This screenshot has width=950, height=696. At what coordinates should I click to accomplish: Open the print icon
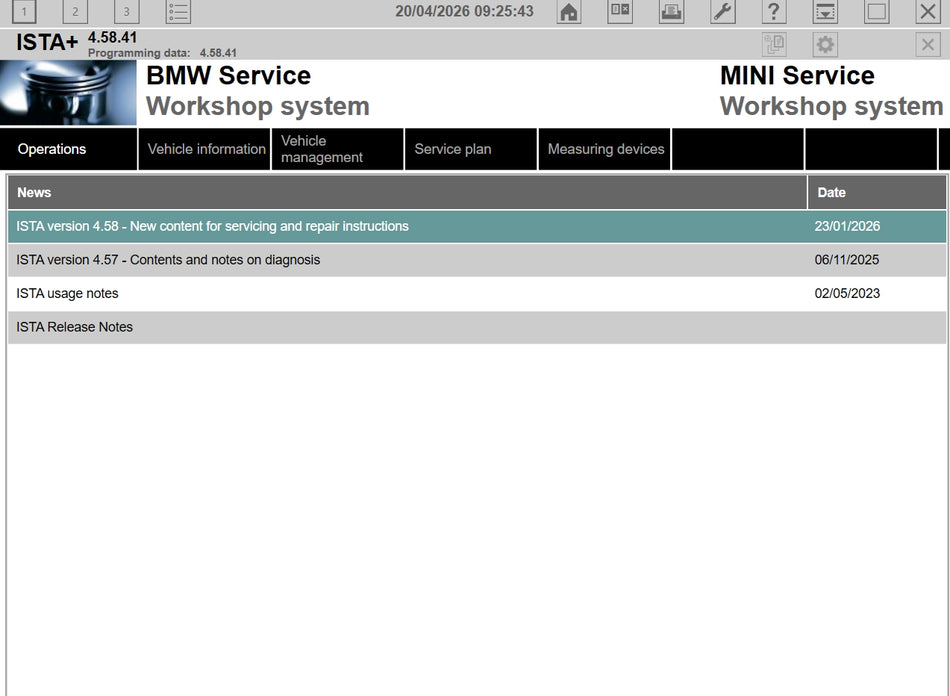coord(671,12)
